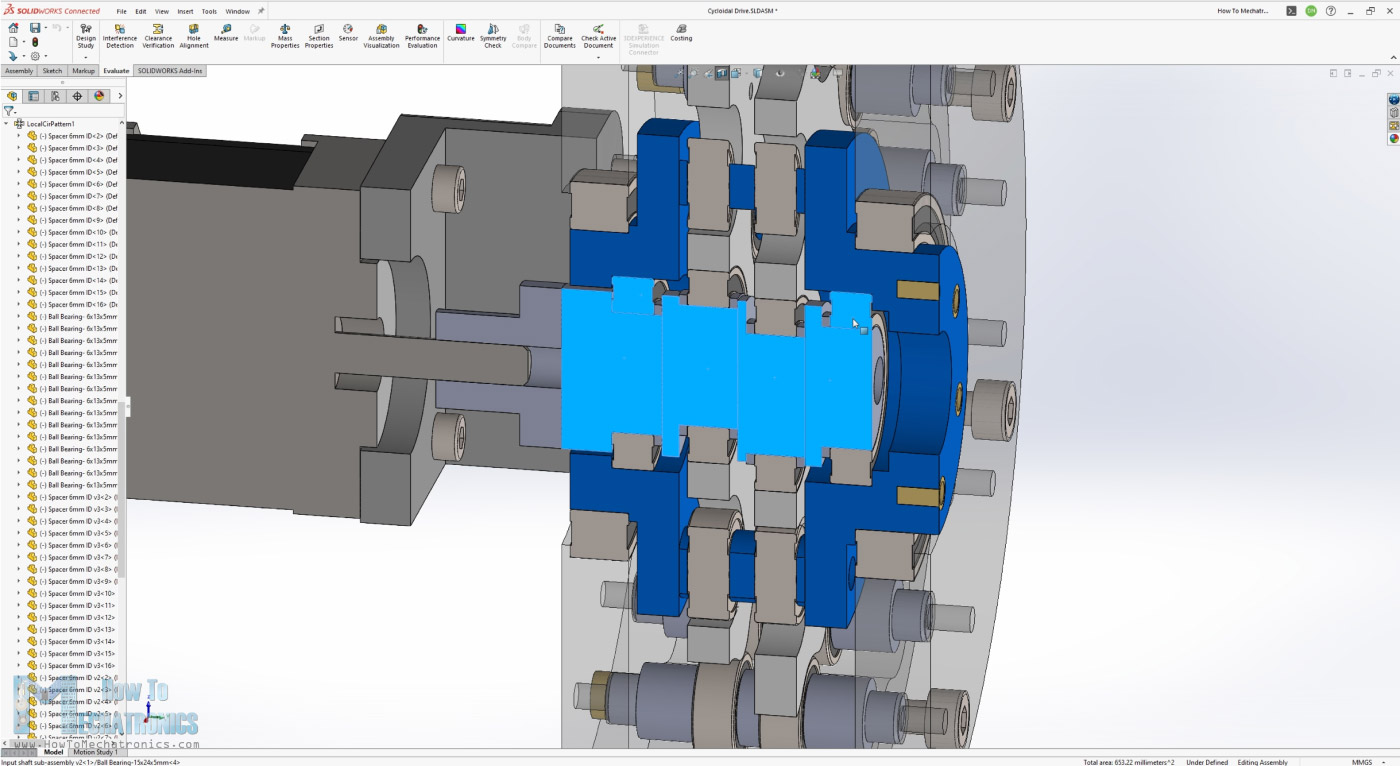
Task: Expand the Spacer 6mm ID<2> component
Action: point(18,136)
